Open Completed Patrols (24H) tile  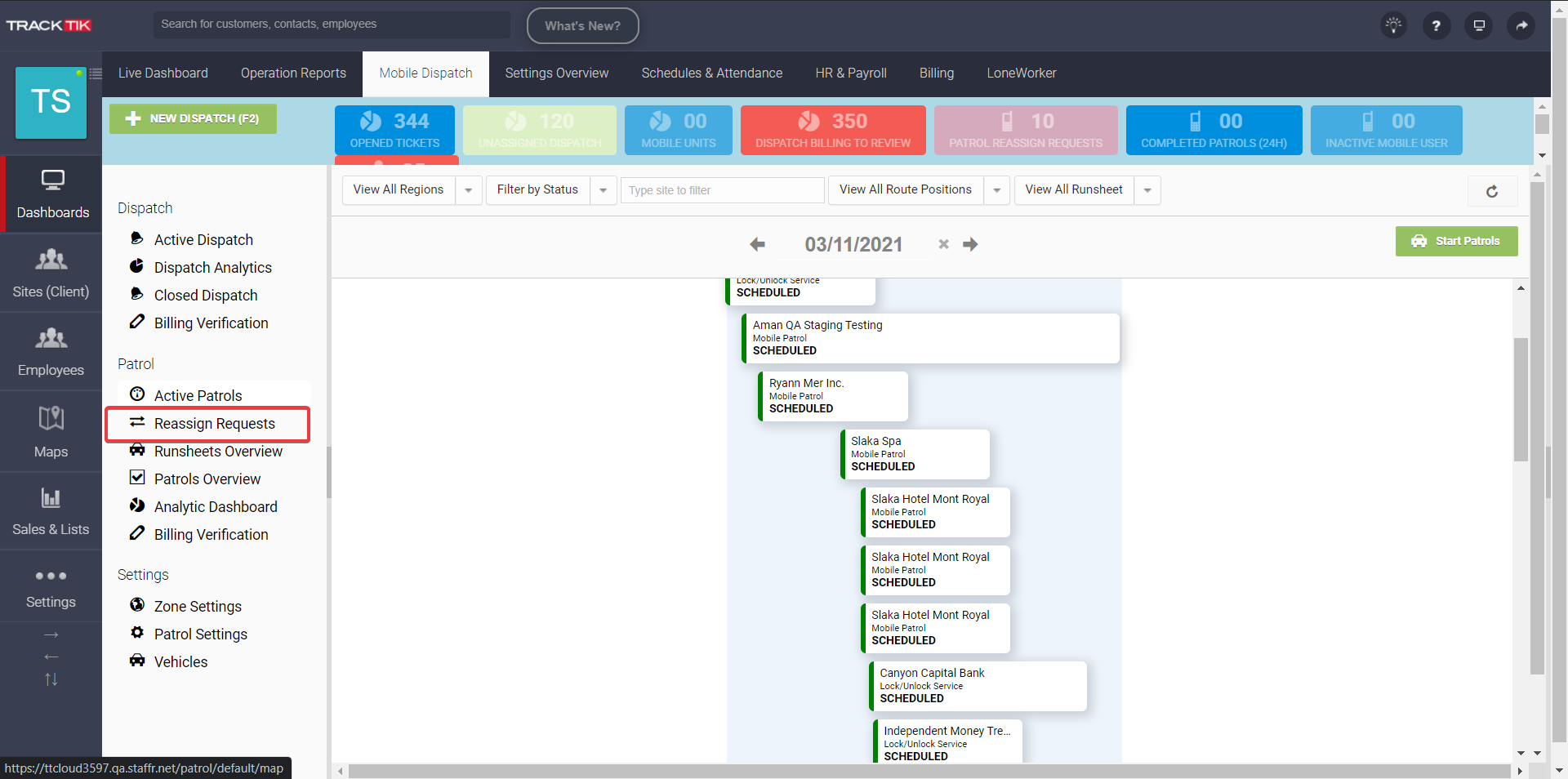1214,130
